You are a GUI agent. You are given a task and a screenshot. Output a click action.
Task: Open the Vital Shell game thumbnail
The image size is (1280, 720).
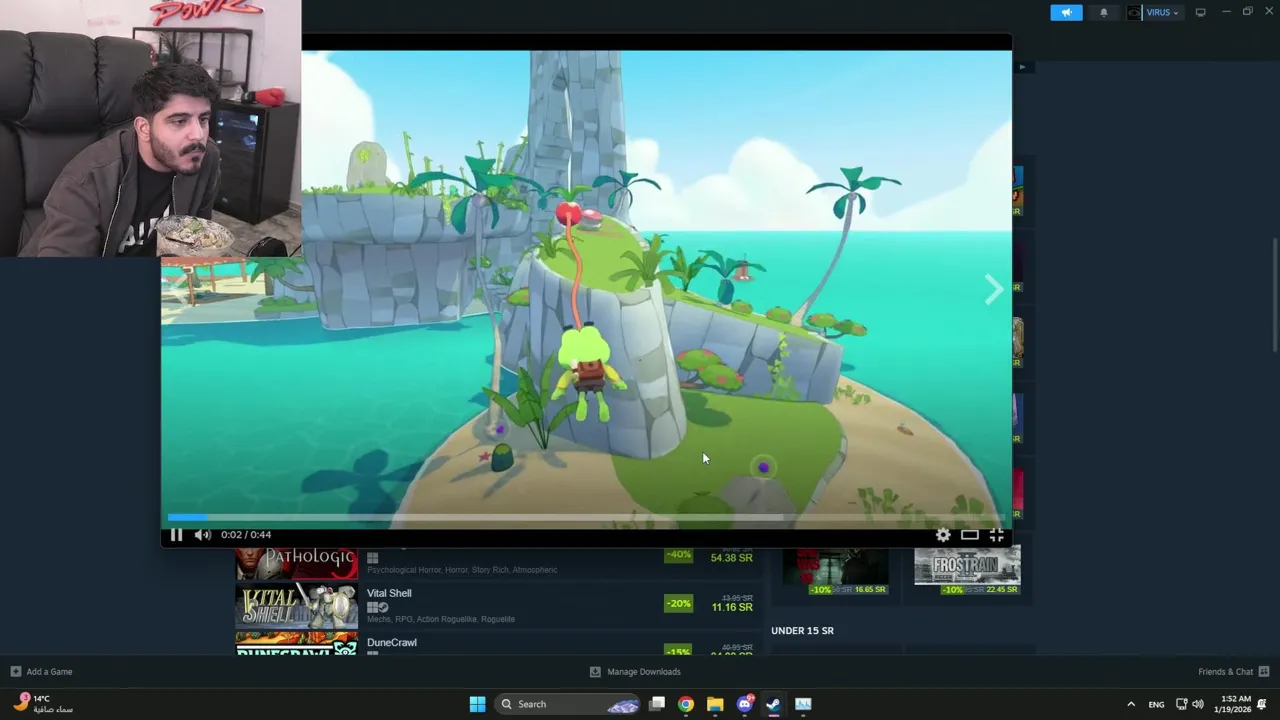[296, 607]
